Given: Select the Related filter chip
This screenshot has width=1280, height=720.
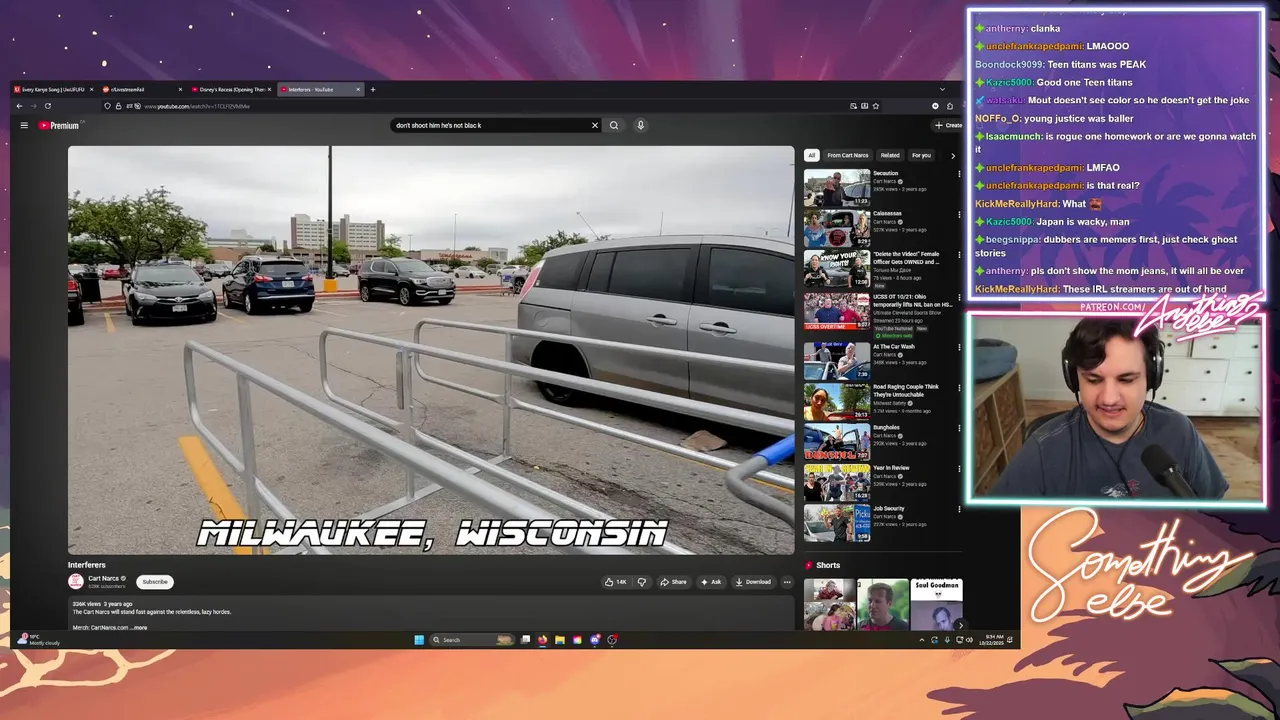Looking at the screenshot, I should [890, 155].
